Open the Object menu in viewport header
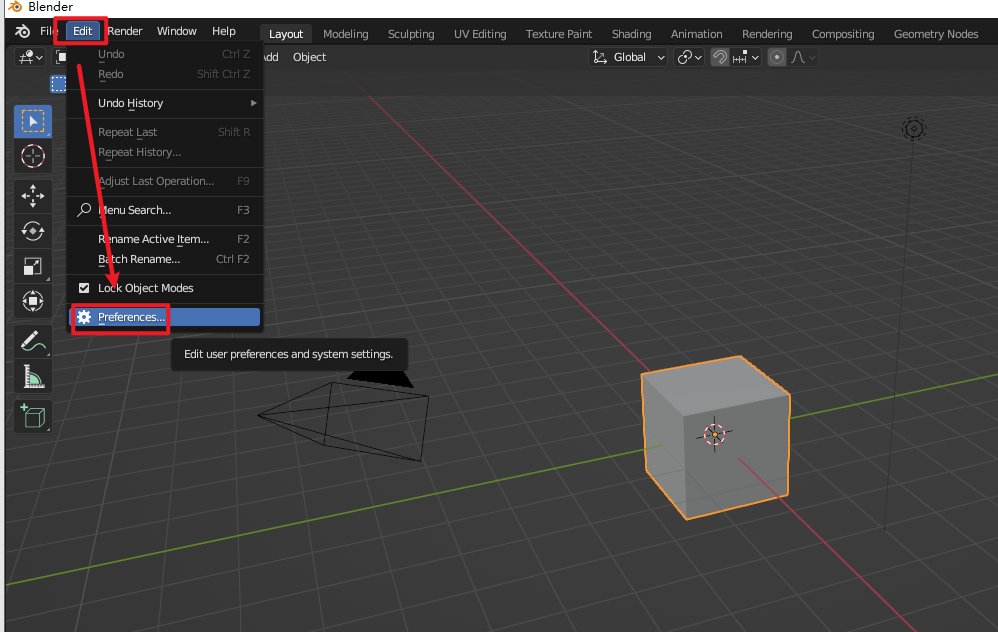 (309, 57)
